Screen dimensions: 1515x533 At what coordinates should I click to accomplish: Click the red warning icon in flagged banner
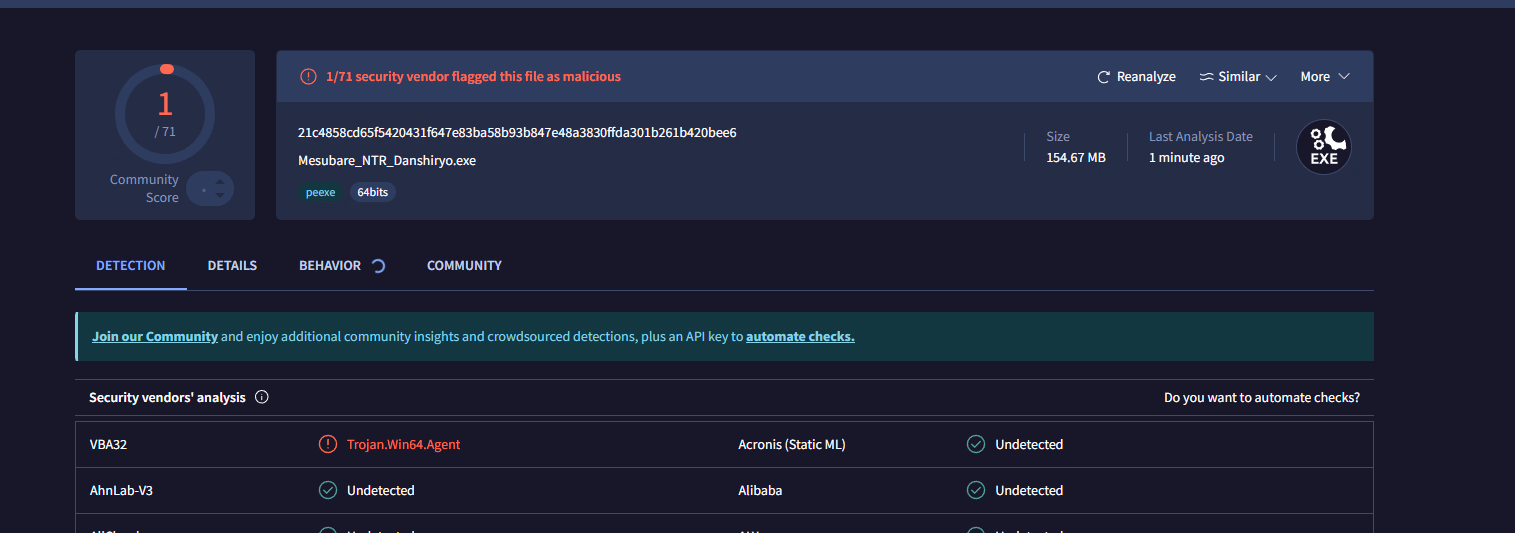(308, 77)
